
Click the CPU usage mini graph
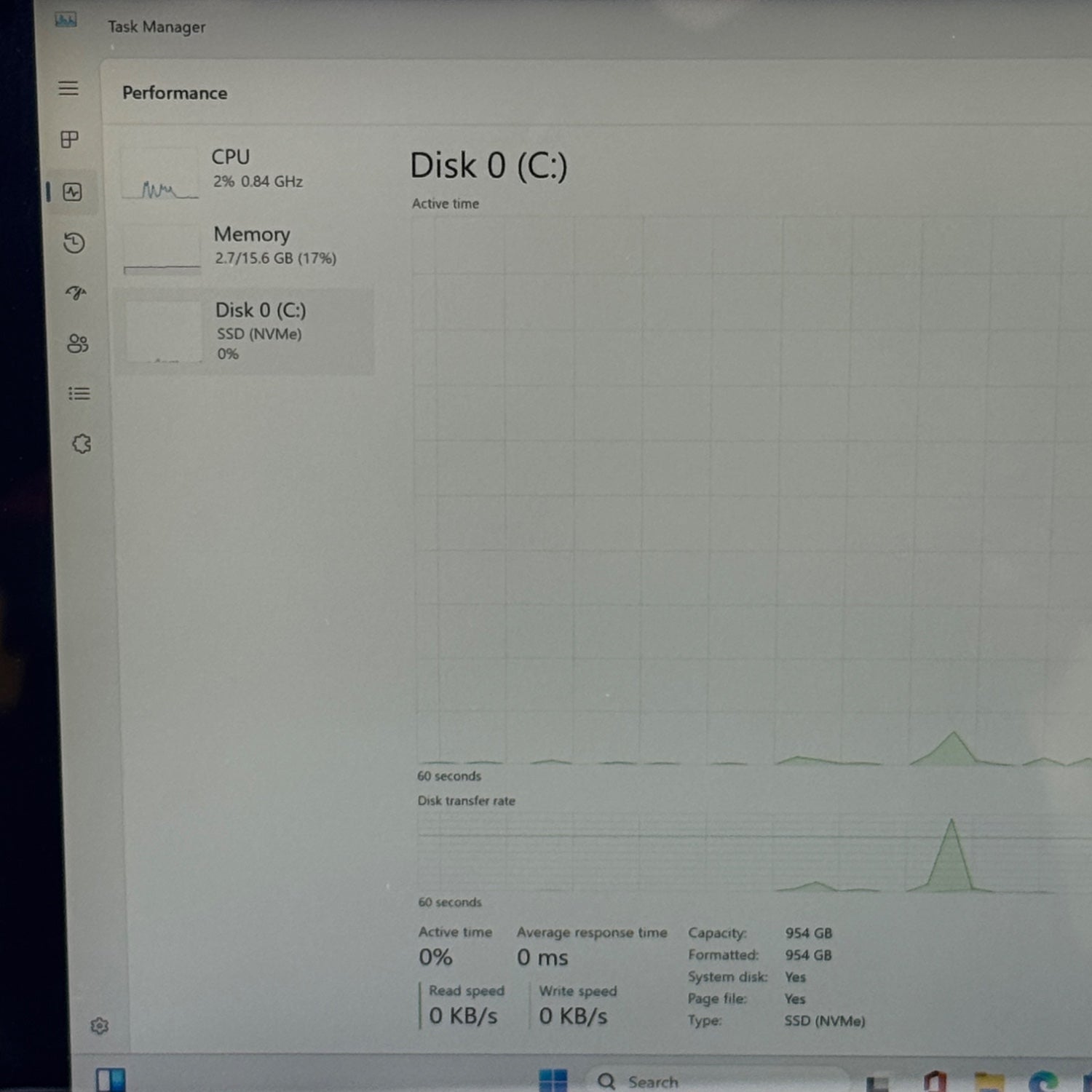(160, 173)
